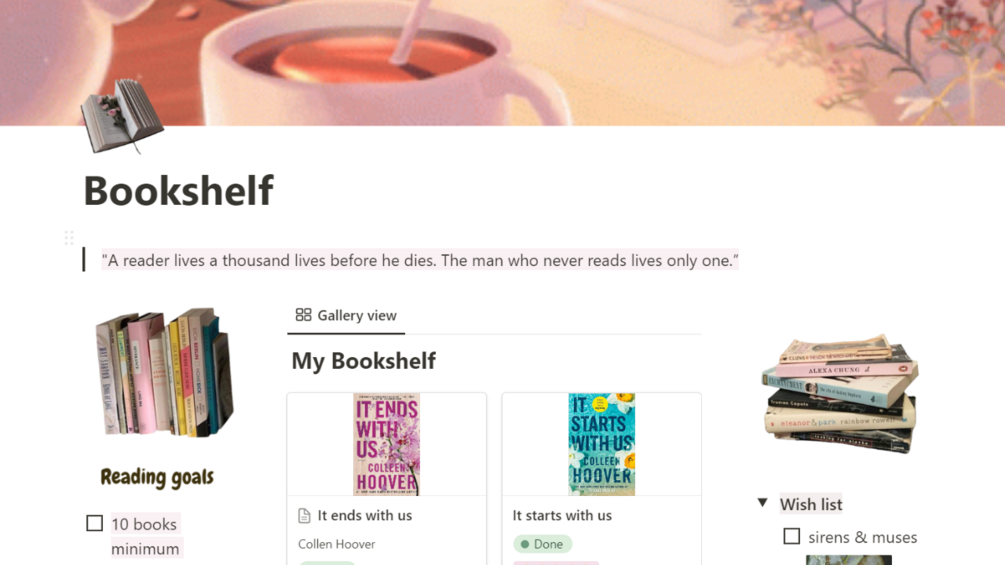Check the 10 books minimum checkbox
The image size is (1005, 565).
tap(94, 523)
